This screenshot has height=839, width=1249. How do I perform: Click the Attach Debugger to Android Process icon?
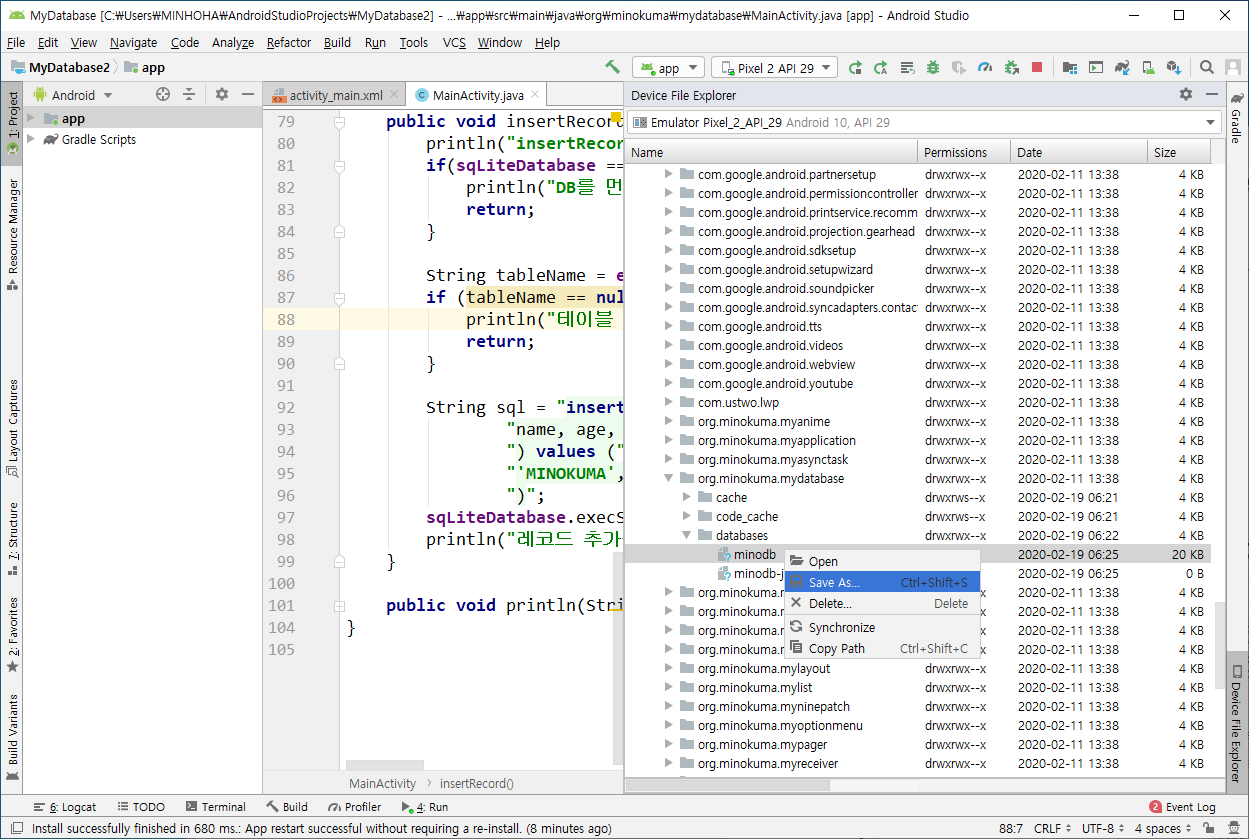click(x=1011, y=68)
